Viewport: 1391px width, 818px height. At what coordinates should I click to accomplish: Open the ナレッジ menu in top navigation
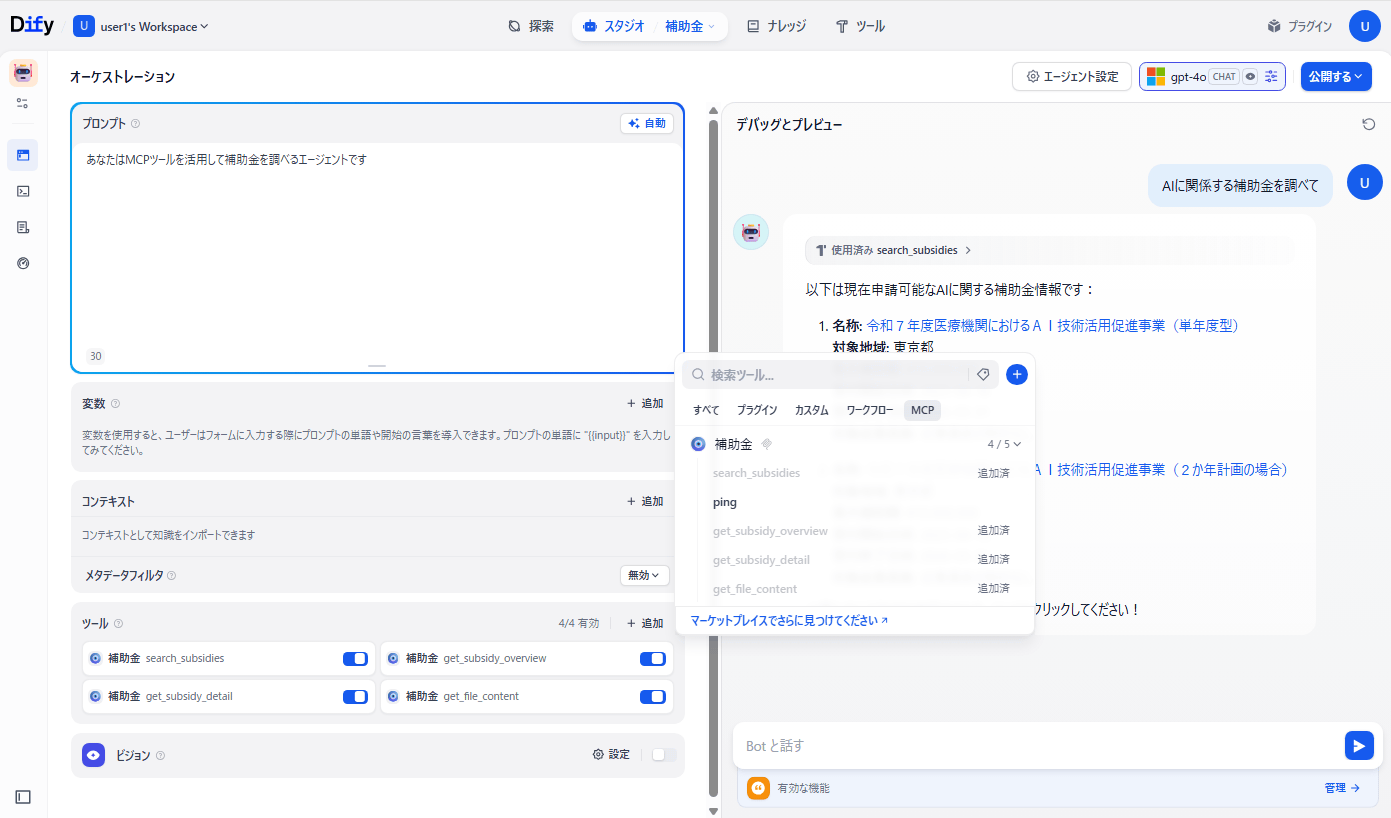point(776,27)
